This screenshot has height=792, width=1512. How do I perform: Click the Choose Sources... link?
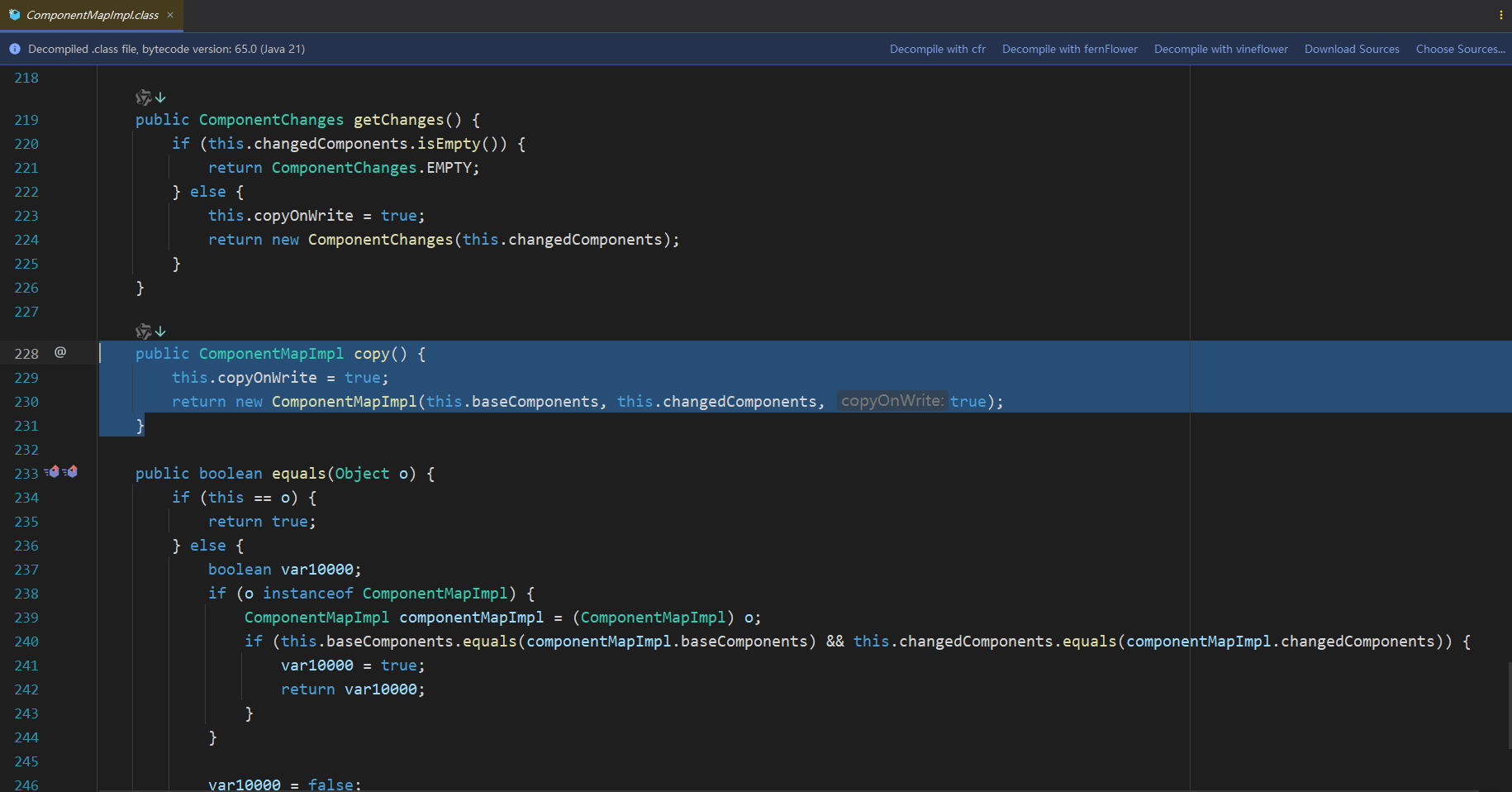coord(1460,50)
